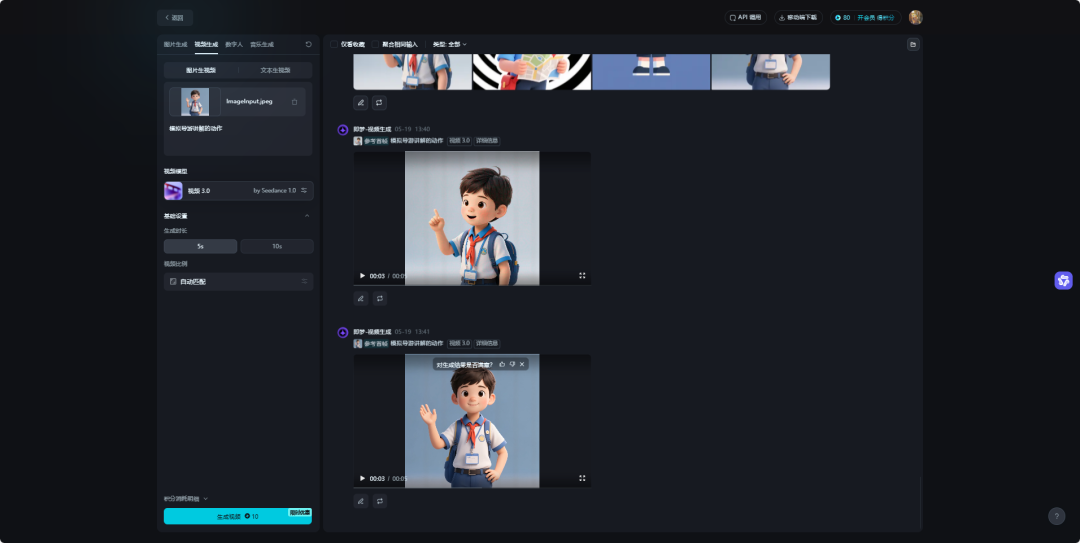The image size is (1080, 543).
Task: Click the re-edit pencil icon below the last video
Action: pos(361,501)
